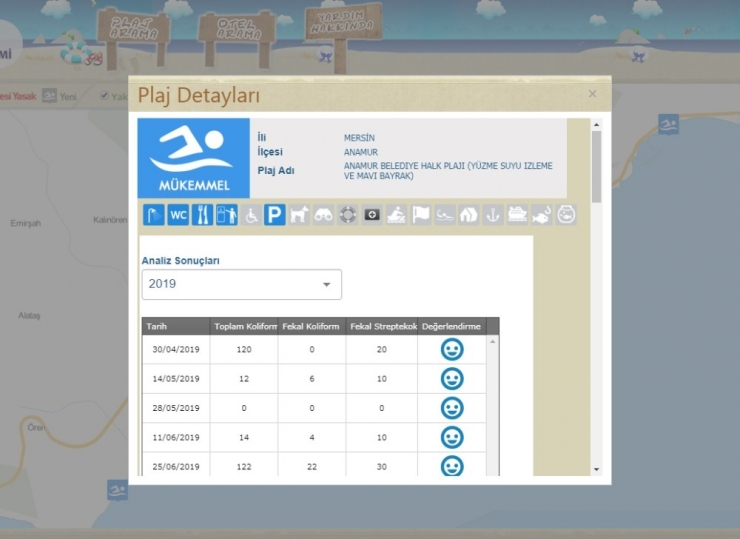This screenshot has height=539, width=740.
Task: Click the shower facility icon
Action: pyautogui.click(x=154, y=214)
